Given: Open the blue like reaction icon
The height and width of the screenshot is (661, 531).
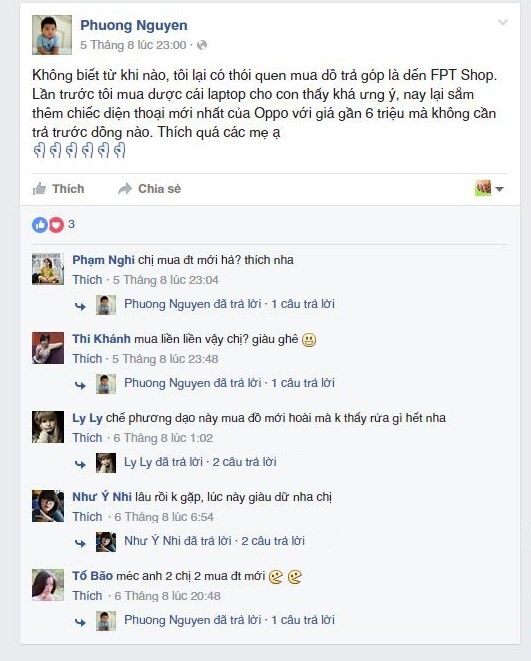Looking at the screenshot, I should coord(40,225).
